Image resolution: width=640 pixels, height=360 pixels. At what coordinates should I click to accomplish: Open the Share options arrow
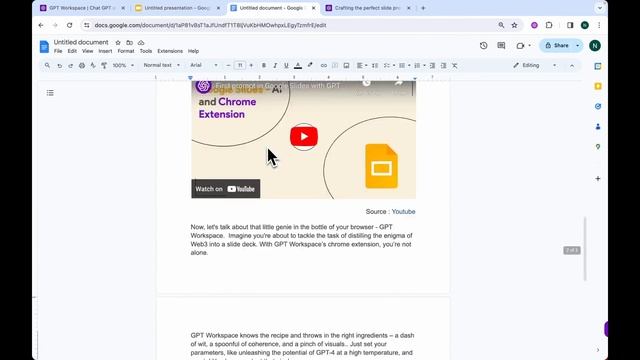click(578, 46)
